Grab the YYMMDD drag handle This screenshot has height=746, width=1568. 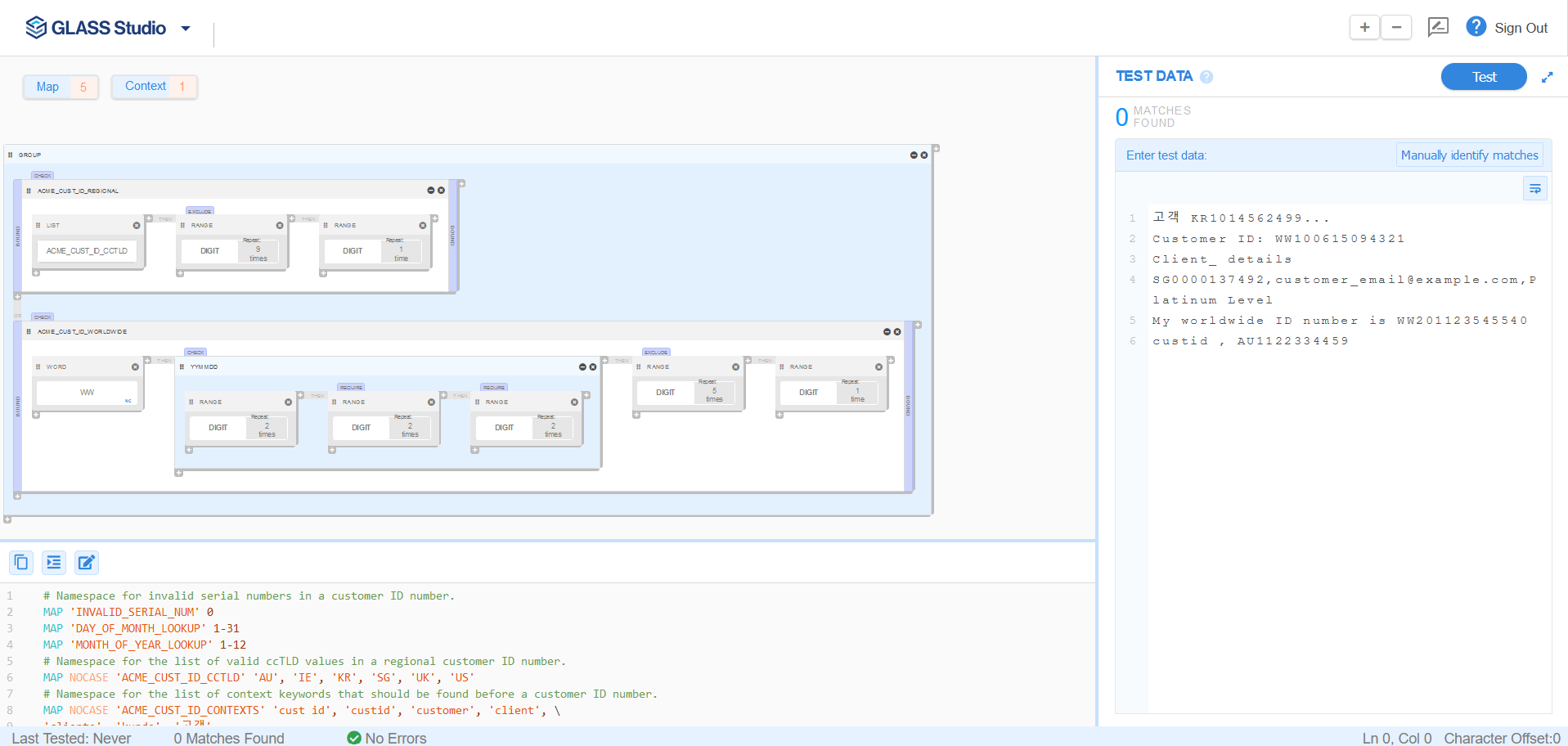pos(182,366)
